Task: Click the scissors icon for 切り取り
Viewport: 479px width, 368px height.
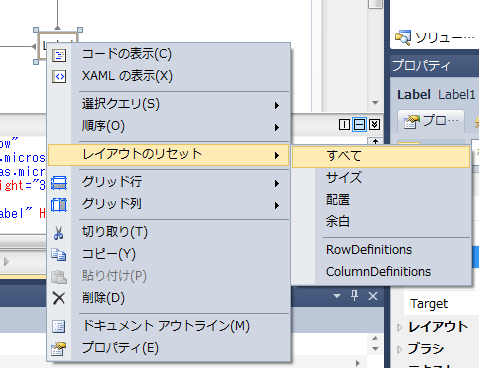Action: click(x=59, y=233)
